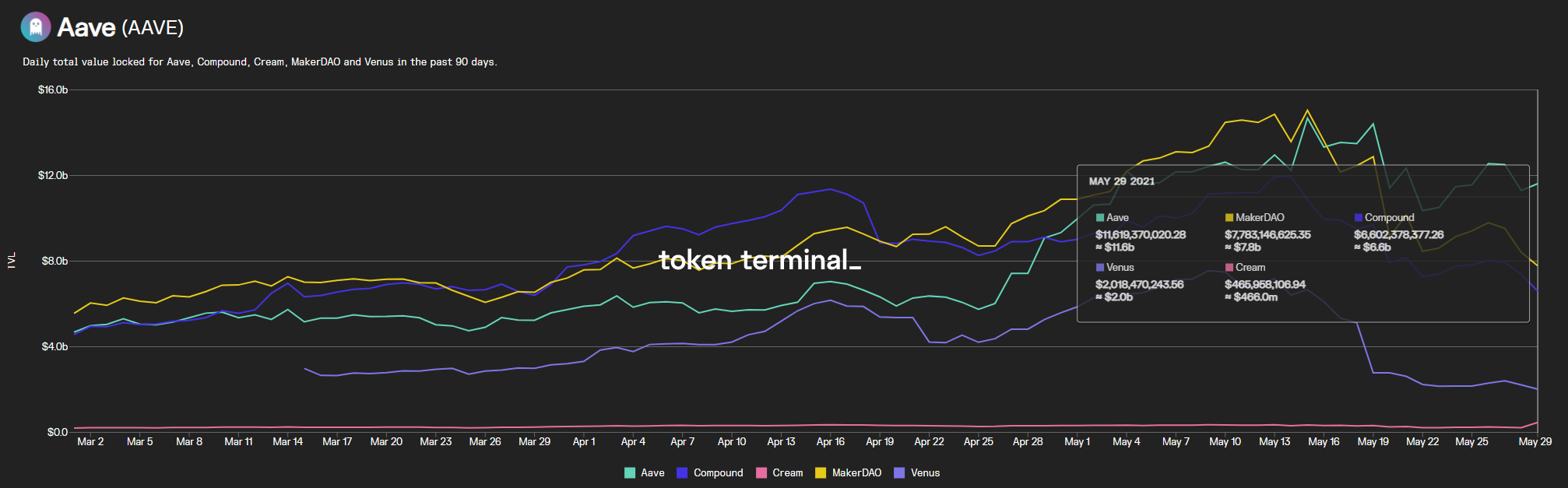Toggle the Aave series in the legend
Screen dimensions: 1568x488
pyautogui.click(x=645, y=472)
